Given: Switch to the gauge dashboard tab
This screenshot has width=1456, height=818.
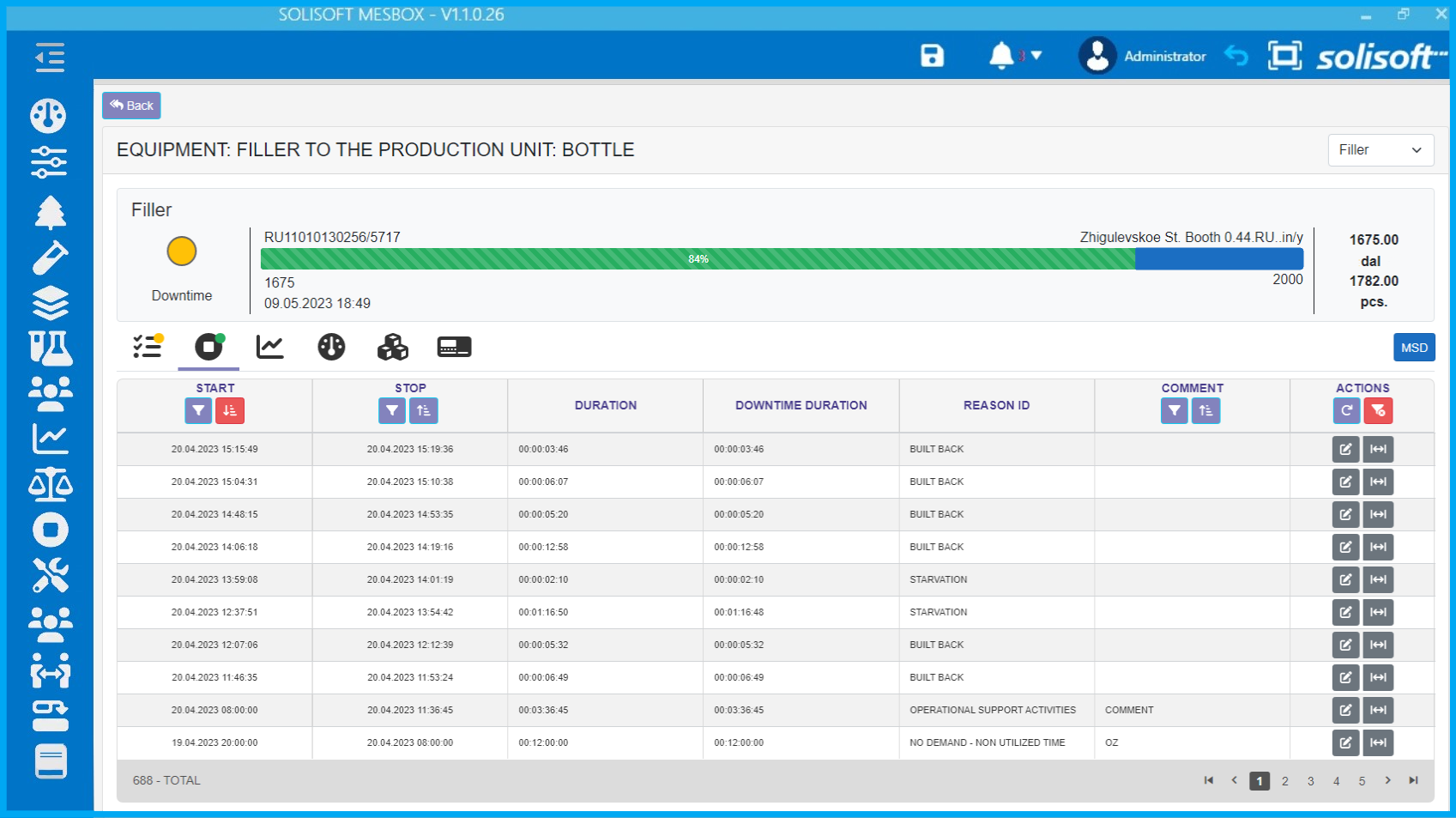Looking at the screenshot, I should (331, 347).
